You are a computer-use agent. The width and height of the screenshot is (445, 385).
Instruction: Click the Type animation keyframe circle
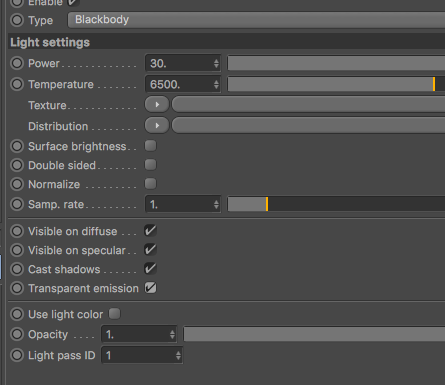[17, 20]
